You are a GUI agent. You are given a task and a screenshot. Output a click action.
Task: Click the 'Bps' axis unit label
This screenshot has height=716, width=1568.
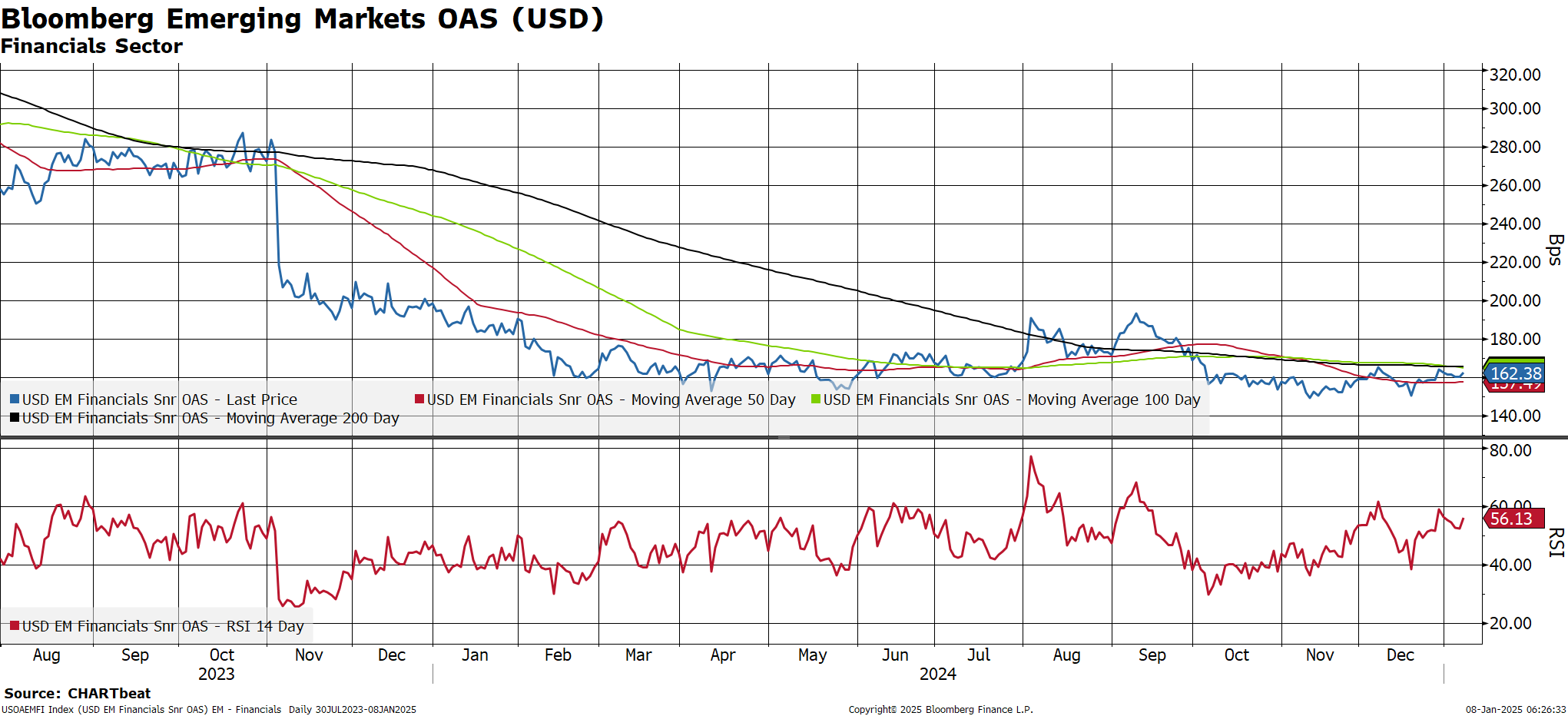[x=1556, y=250]
